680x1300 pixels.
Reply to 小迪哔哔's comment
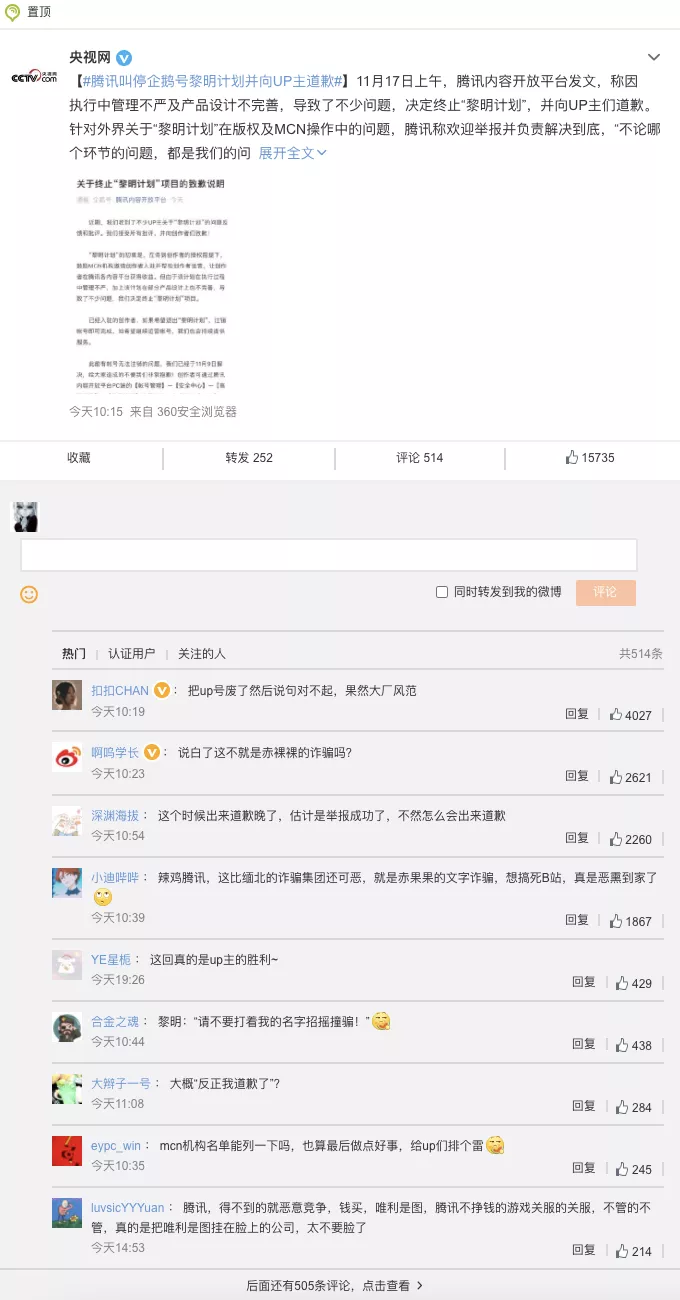tap(577, 920)
